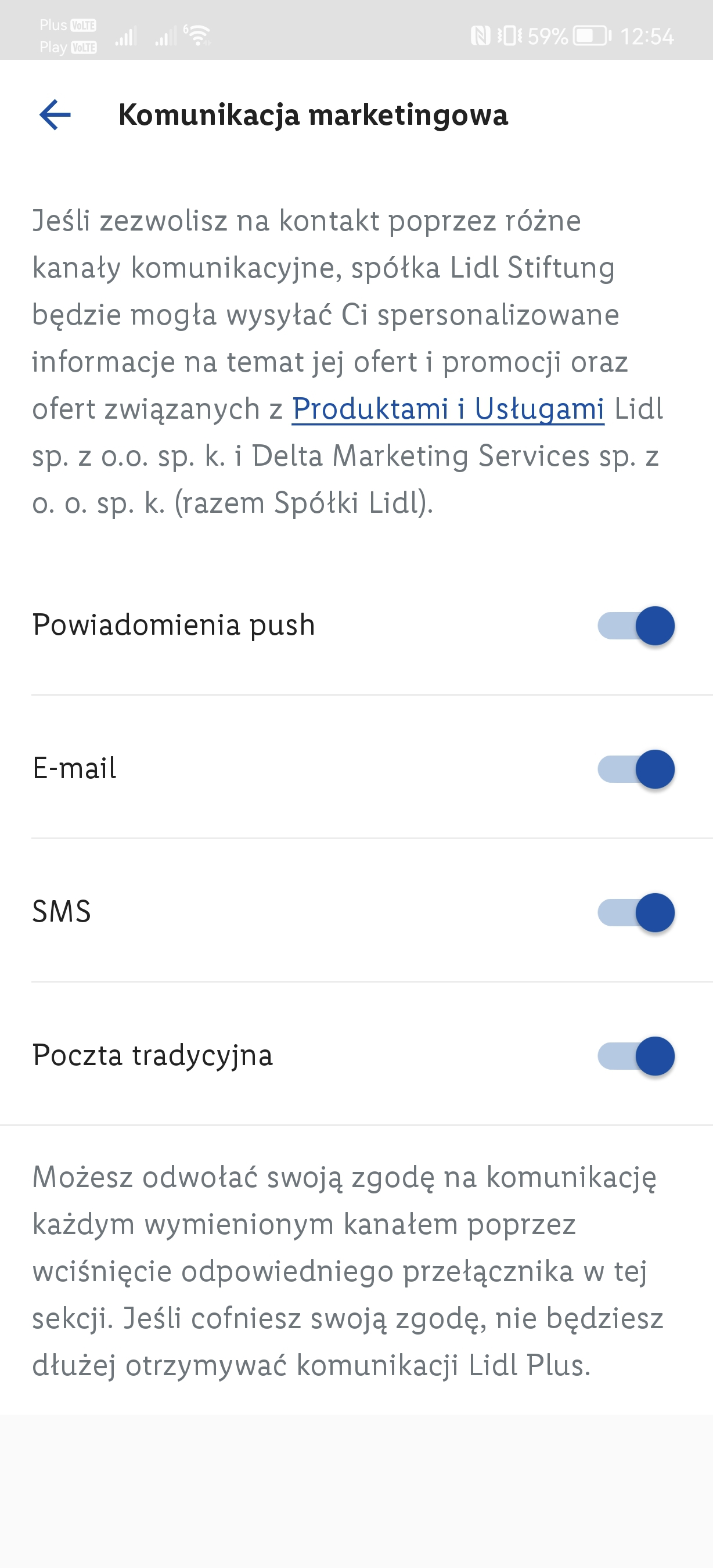Turn off E-mail marketing toggle
Viewport: 713px width, 1568px height.
(636, 769)
